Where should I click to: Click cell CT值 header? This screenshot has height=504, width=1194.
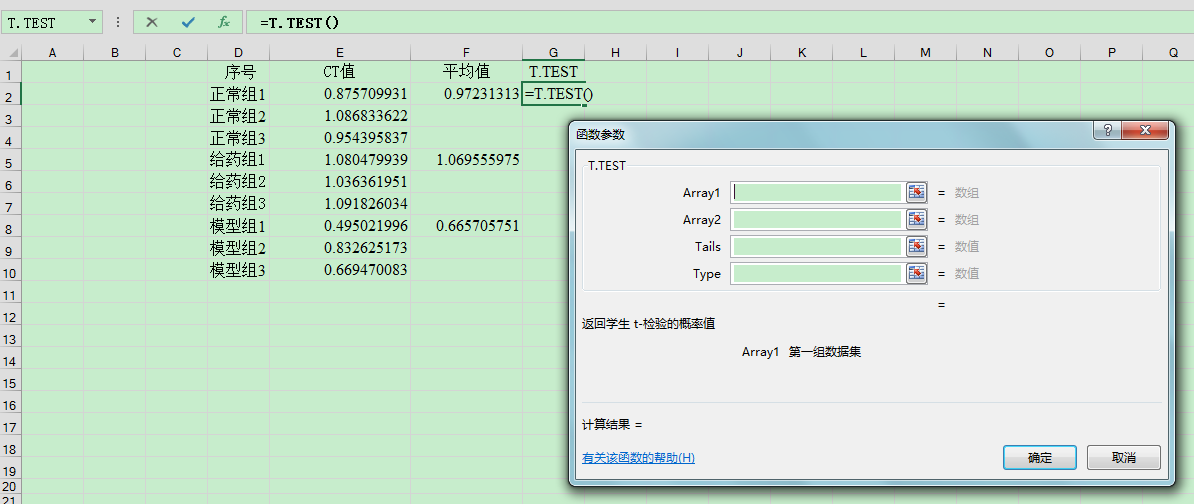(340, 72)
